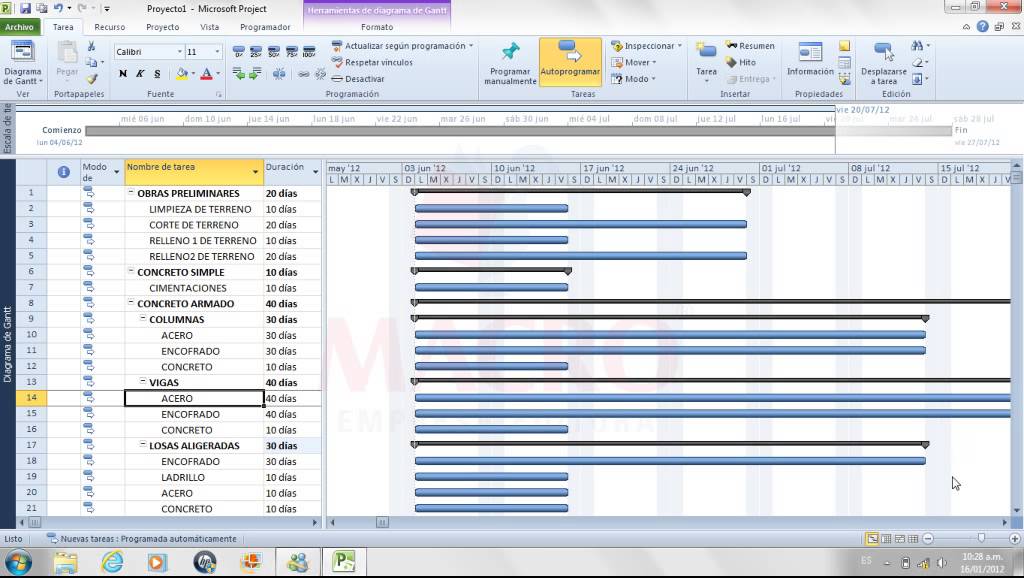Click the Details icon in Propiedades
1024x578 pixels.
pos(844,63)
